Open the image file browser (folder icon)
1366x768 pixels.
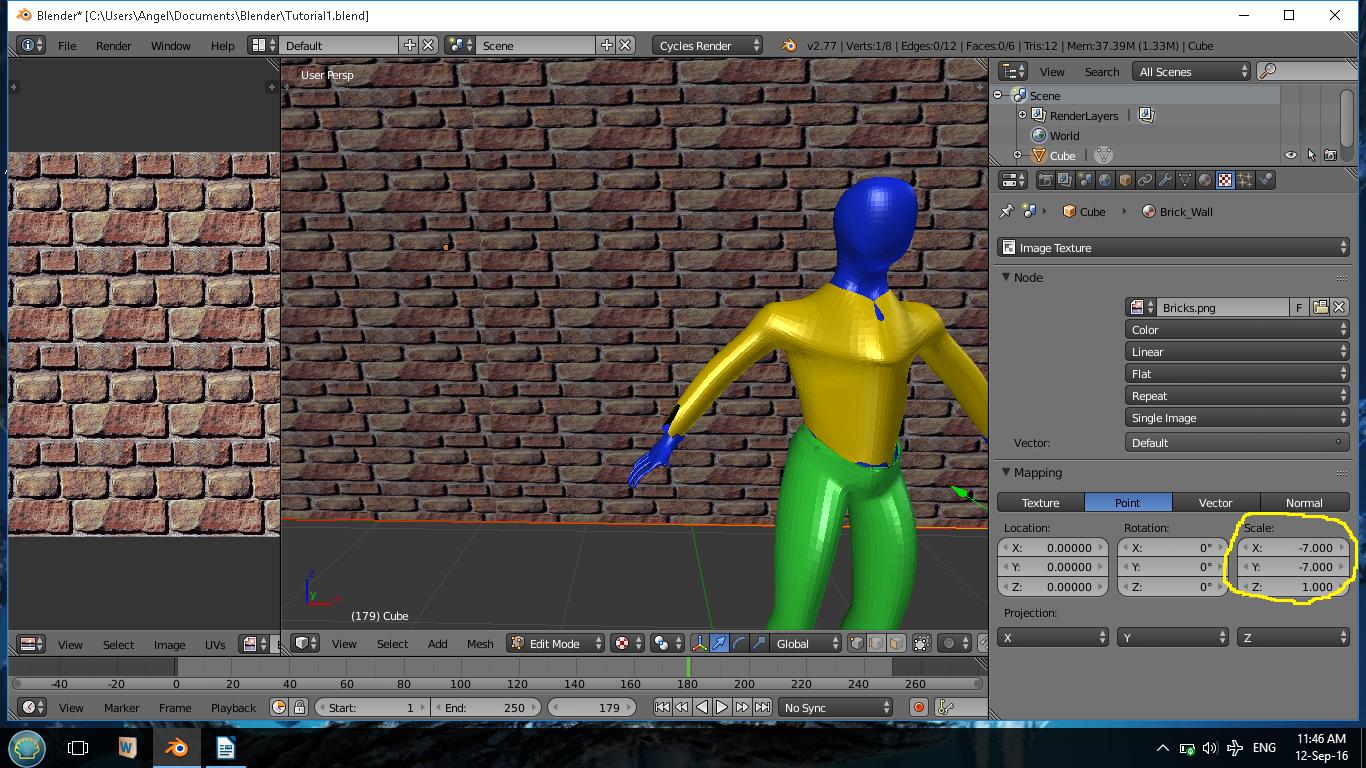pyautogui.click(x=1320, y=308)
